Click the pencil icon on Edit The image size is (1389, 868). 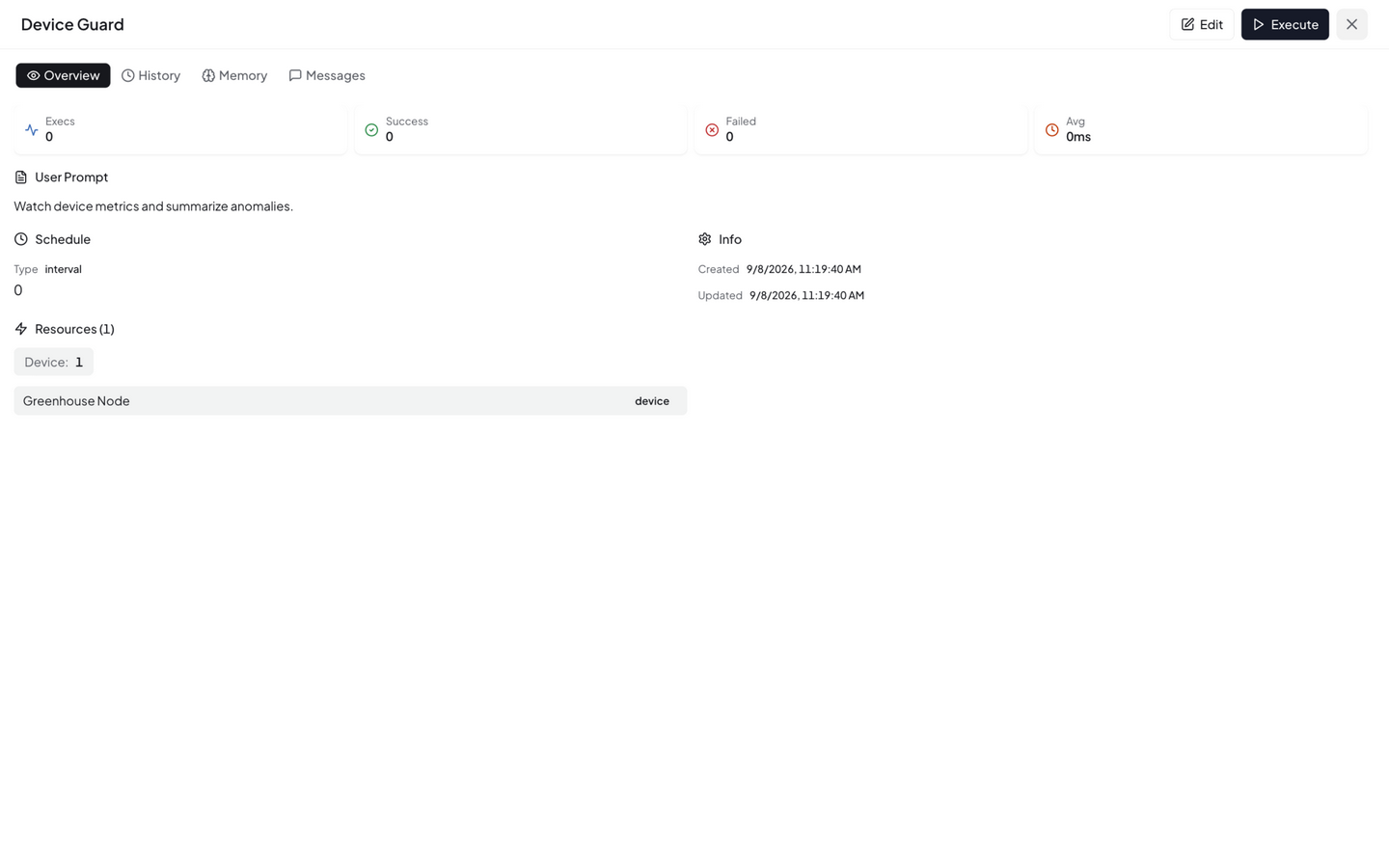(1187, 24)
